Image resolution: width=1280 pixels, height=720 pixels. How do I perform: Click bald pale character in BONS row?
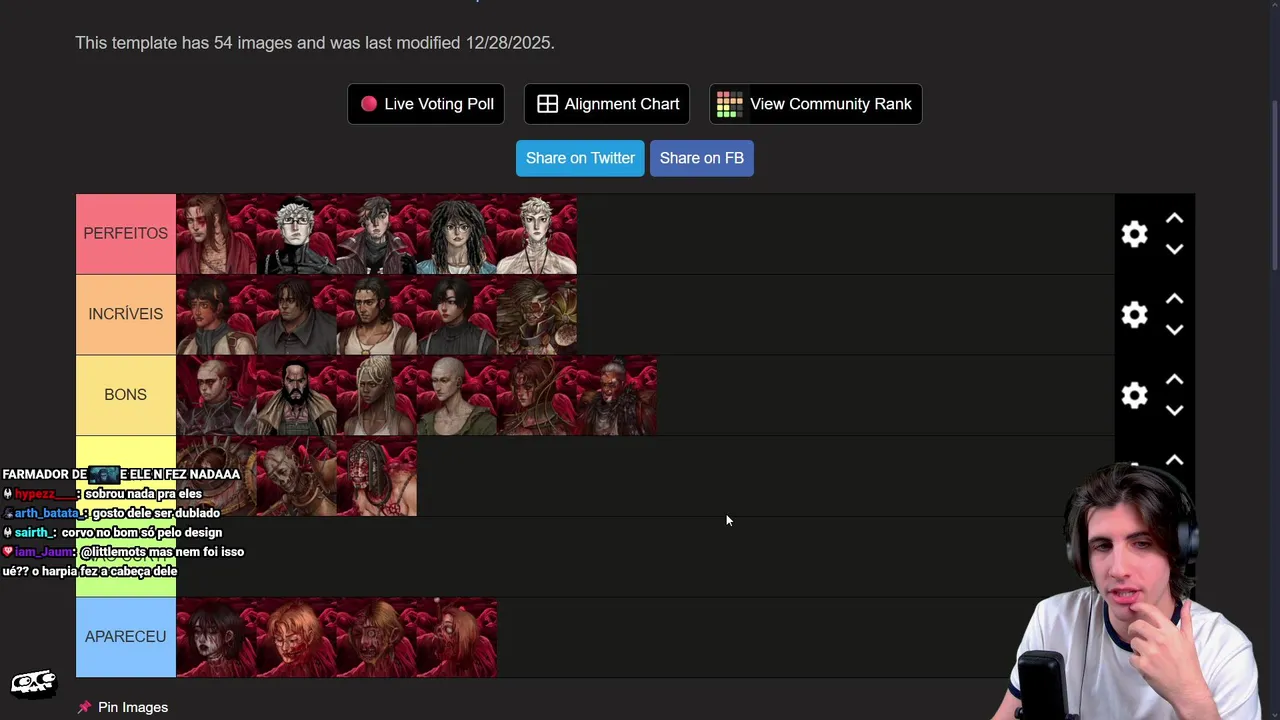click(x=456, y=395)
